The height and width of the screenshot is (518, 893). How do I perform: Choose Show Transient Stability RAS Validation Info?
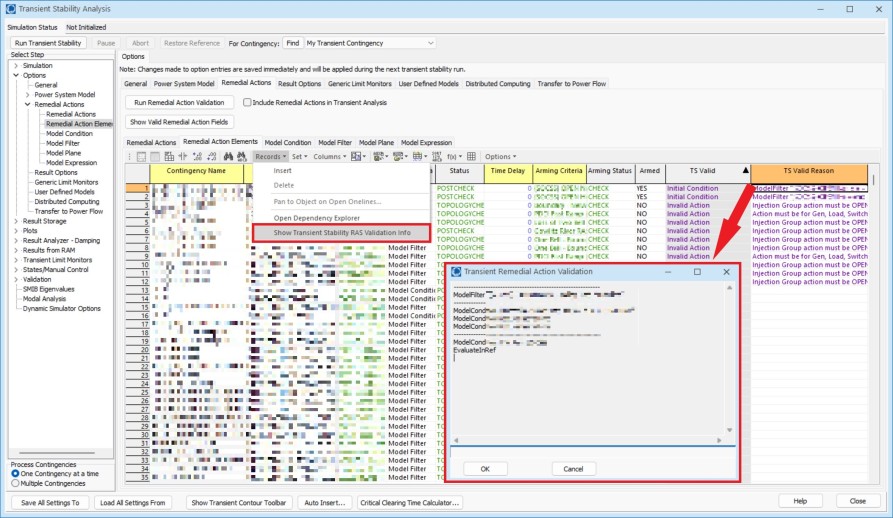click(x=342, y=232)
